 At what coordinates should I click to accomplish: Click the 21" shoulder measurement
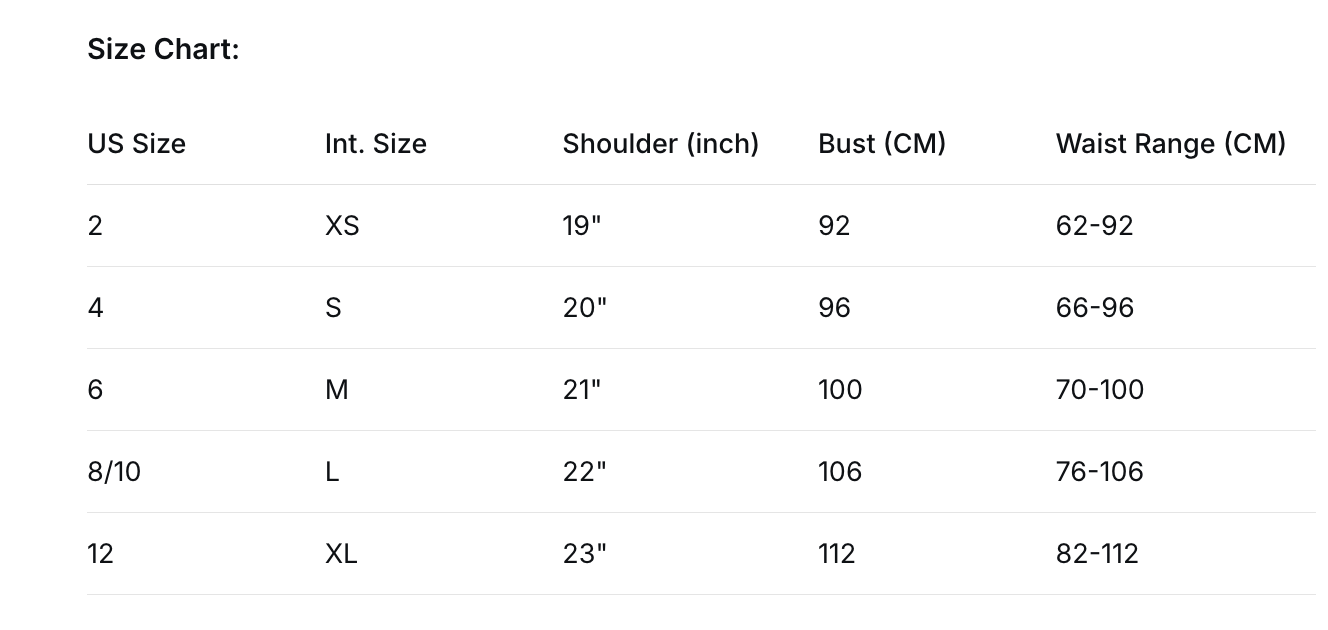[x=582, y=390]
